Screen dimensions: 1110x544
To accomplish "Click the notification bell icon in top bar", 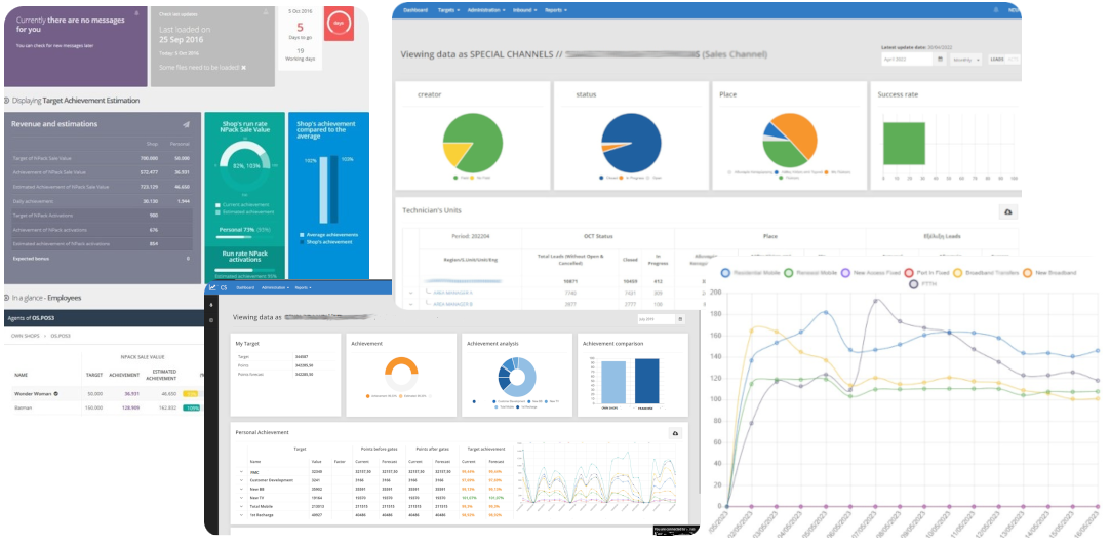I will coord(995,9).
